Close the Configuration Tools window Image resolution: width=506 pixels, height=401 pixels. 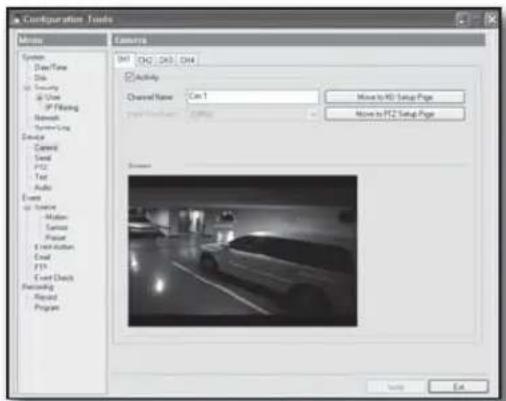tap(492, 20)
